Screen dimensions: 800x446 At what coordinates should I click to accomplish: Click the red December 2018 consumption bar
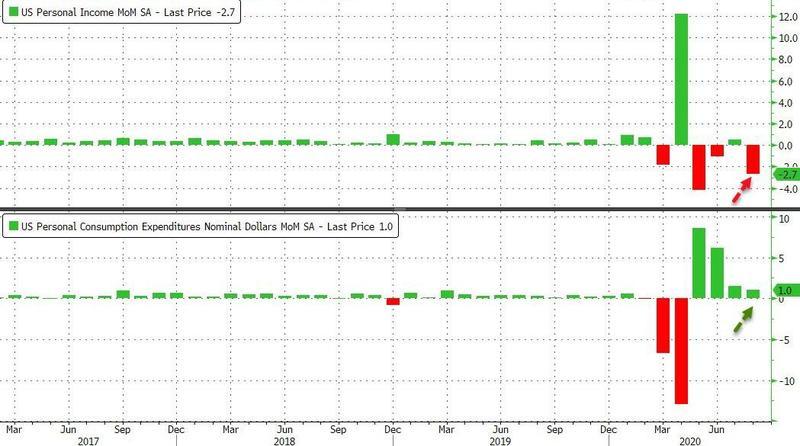tap(393, 301)
